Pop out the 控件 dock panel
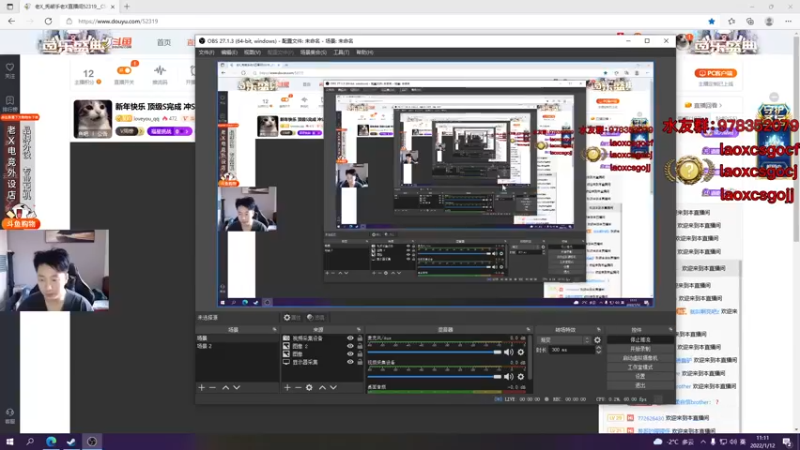The width and height of the screenshot is (800, 450). click(670, 330)
